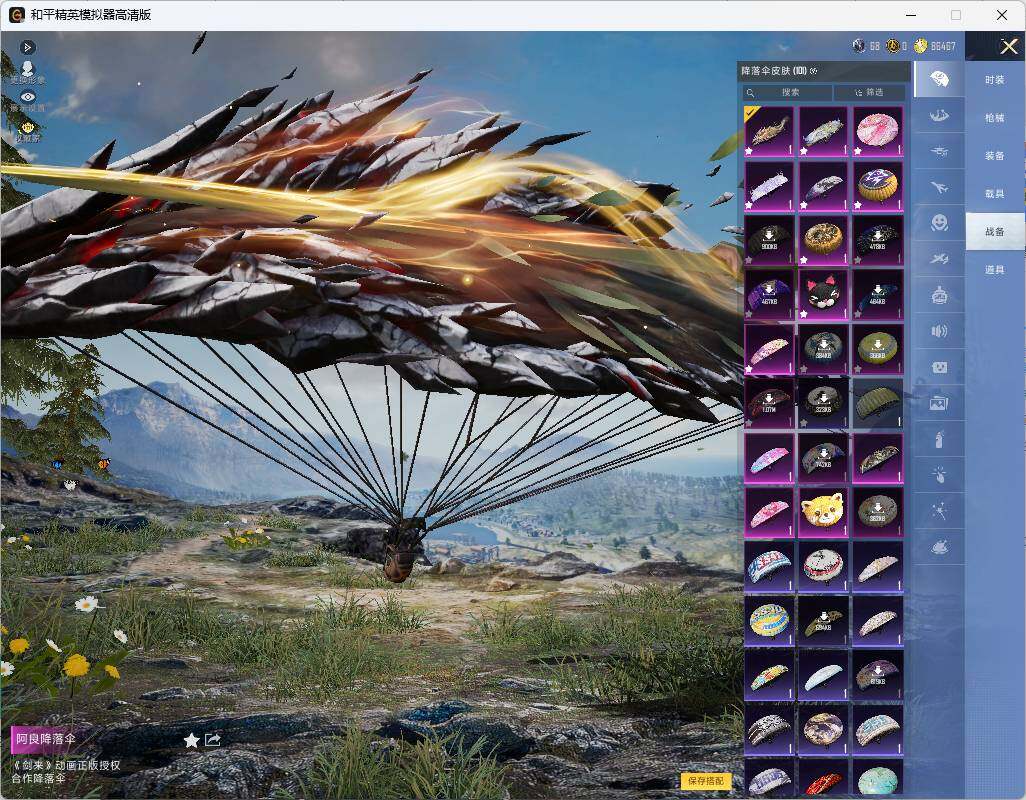Screen dimensions: 1026x800
Task: Switch to the 枪械 tab
Action: (995, 118)
